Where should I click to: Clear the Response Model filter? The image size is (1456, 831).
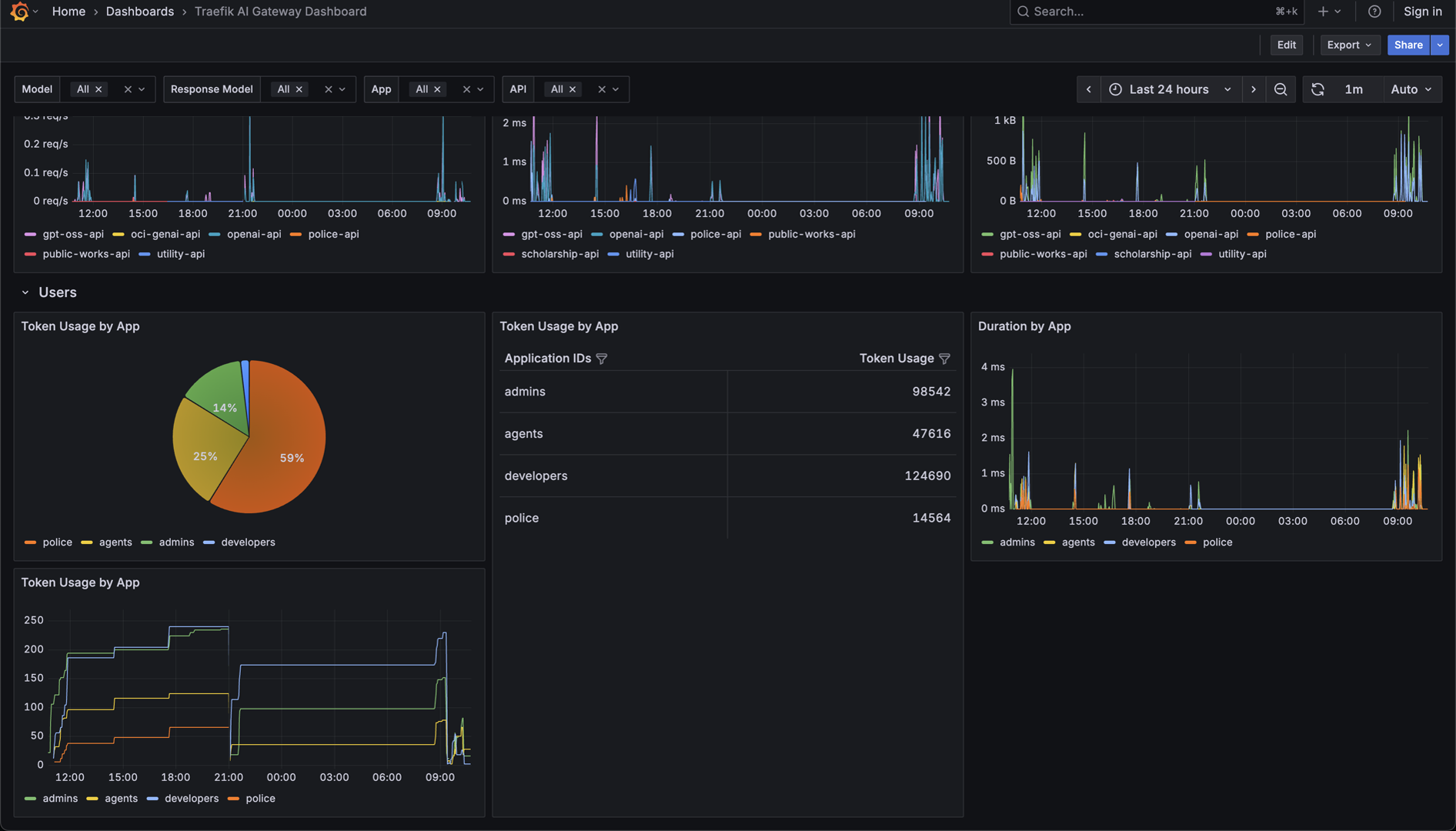click(x=329, y=89)
